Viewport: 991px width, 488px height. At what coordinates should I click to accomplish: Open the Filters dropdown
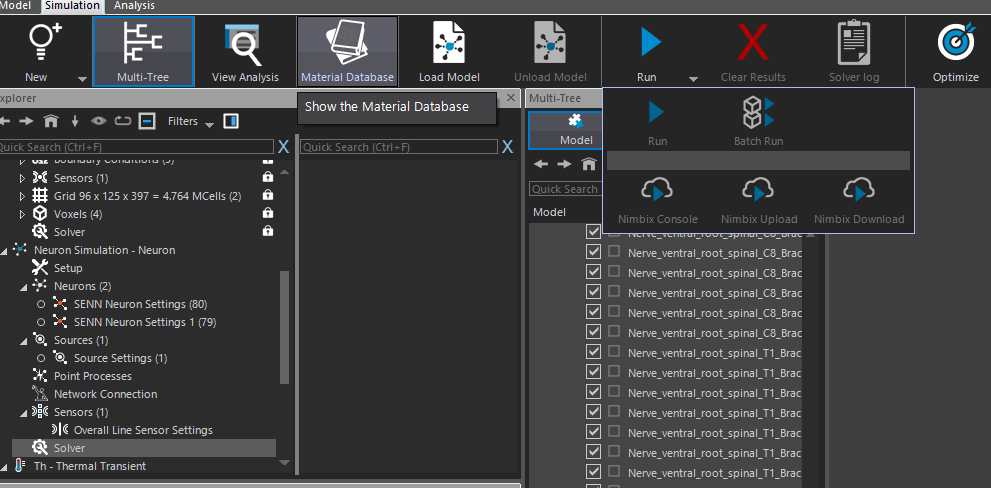(x=191, y=121)
